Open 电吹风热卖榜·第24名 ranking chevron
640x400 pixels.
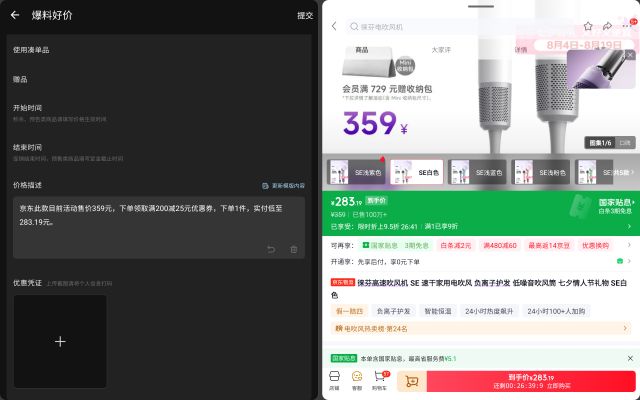(x=625, y=328)
